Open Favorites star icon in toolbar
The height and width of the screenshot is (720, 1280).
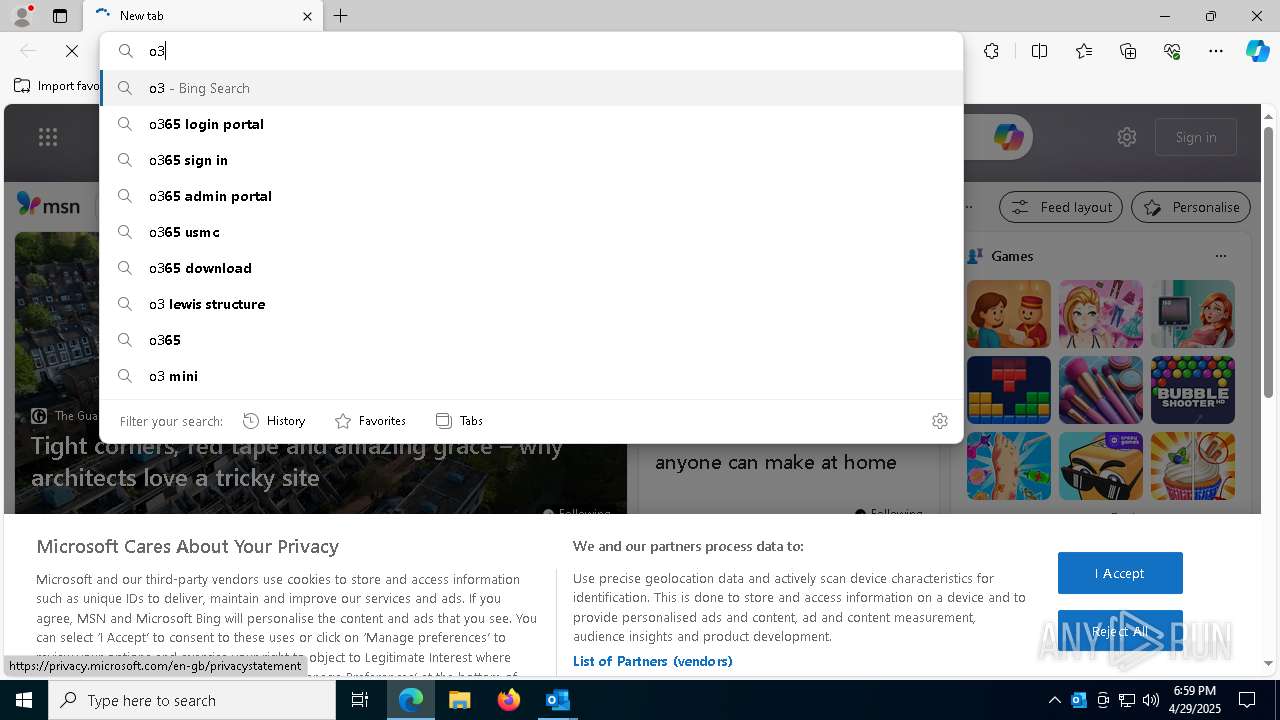pyautogui.click(x=1084, y=51)
